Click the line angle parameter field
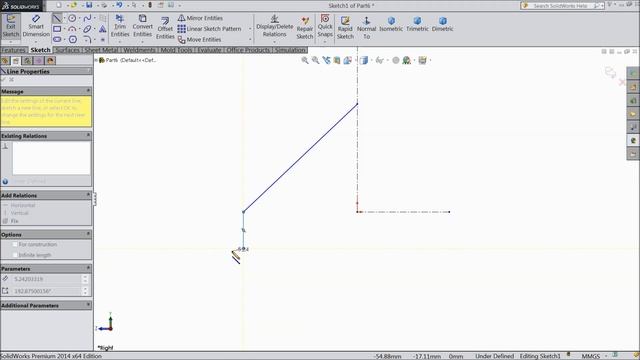This screenshot has height=360, width=640. pyautogui.click(x=47, y=291)
